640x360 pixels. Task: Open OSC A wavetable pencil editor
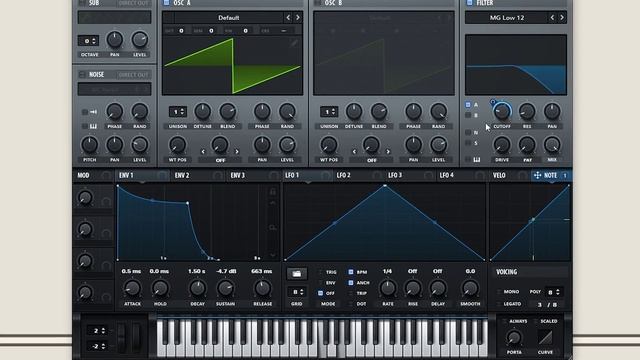click(294, 42)
